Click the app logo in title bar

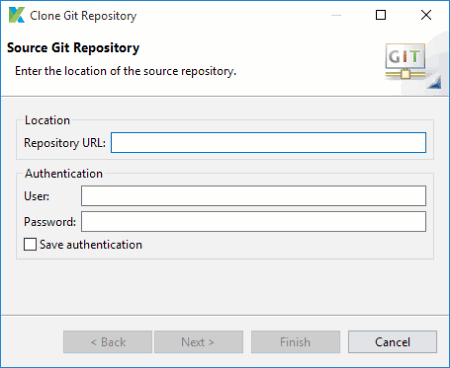click(x=16, y=15)
